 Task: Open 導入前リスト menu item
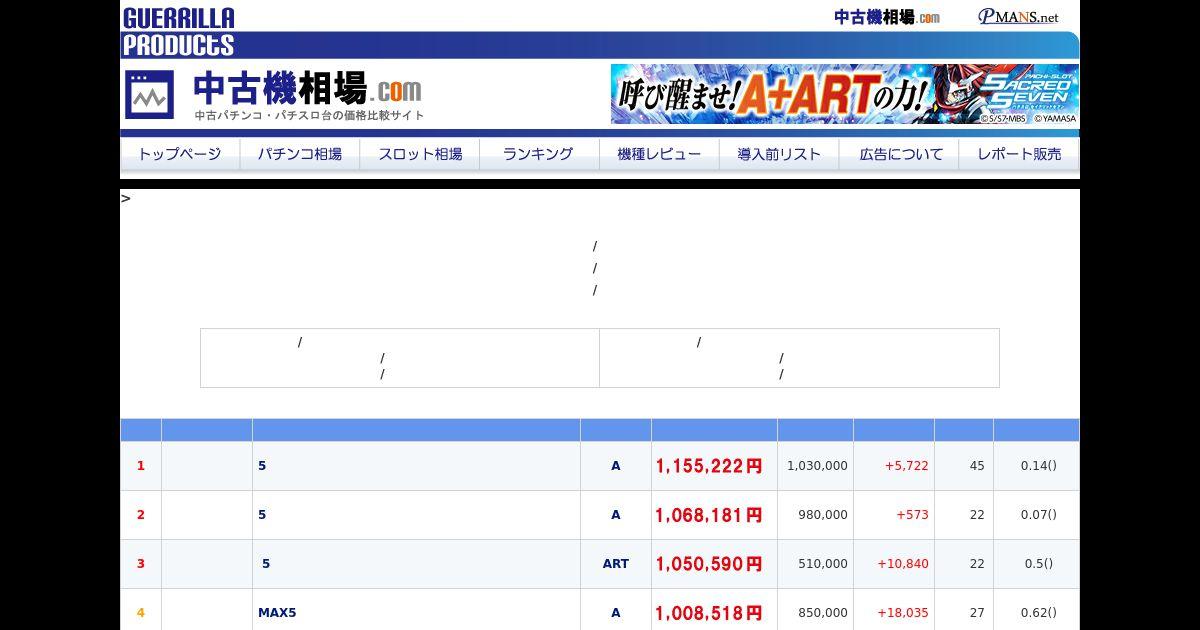coord(779,154)
